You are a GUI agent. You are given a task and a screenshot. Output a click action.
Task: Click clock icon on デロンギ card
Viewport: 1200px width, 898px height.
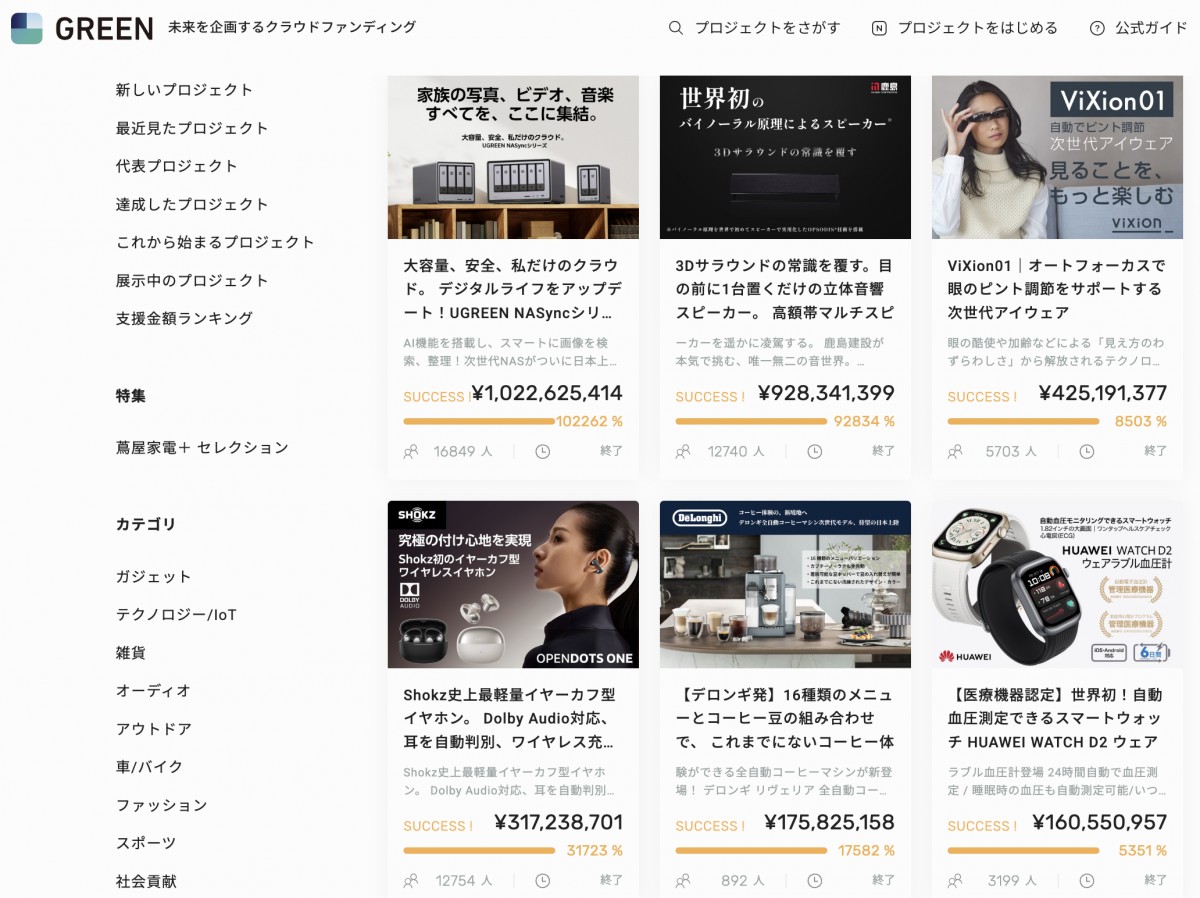815,881
